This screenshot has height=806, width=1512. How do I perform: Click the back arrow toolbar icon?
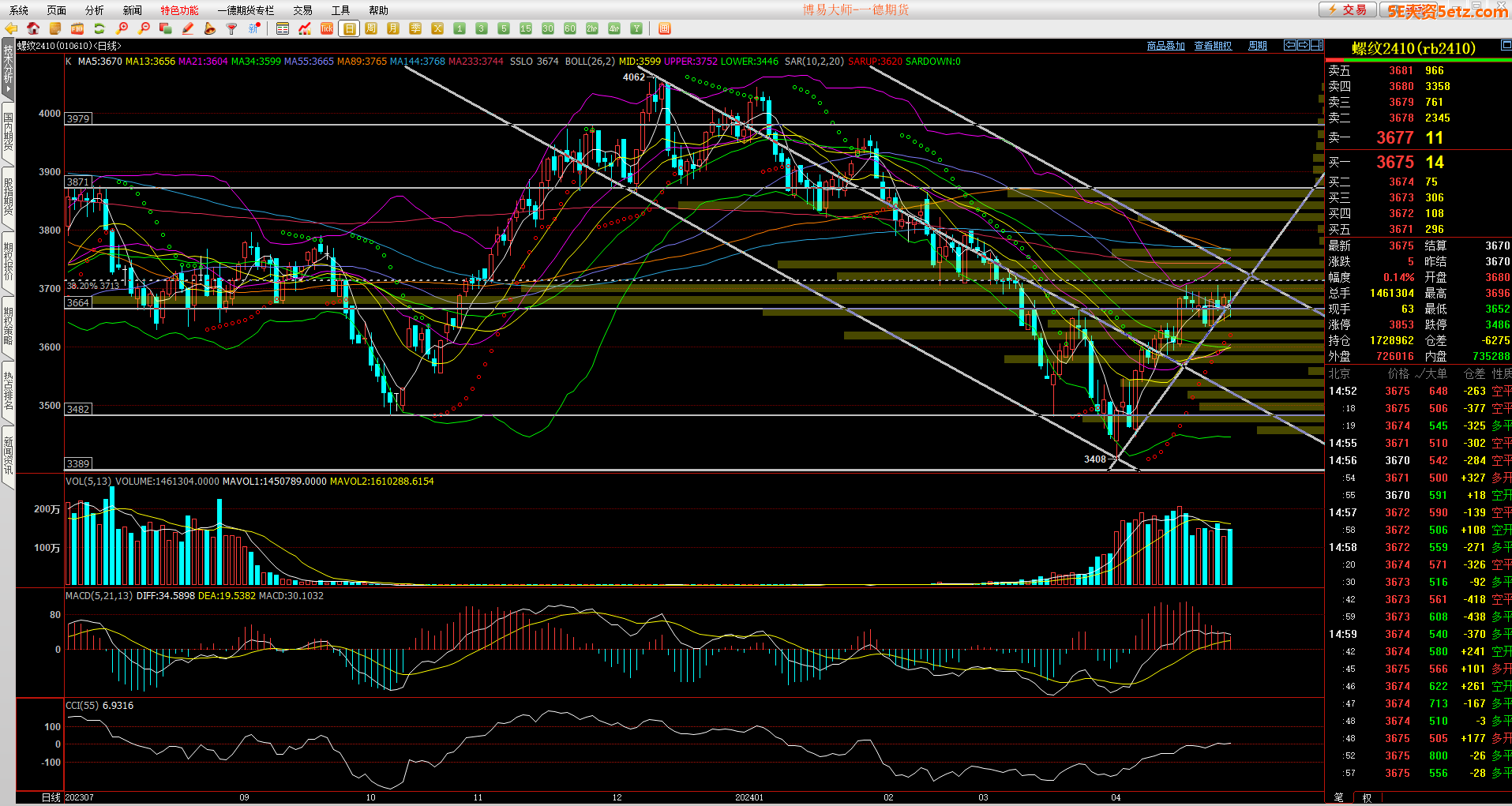coord(11,29)
